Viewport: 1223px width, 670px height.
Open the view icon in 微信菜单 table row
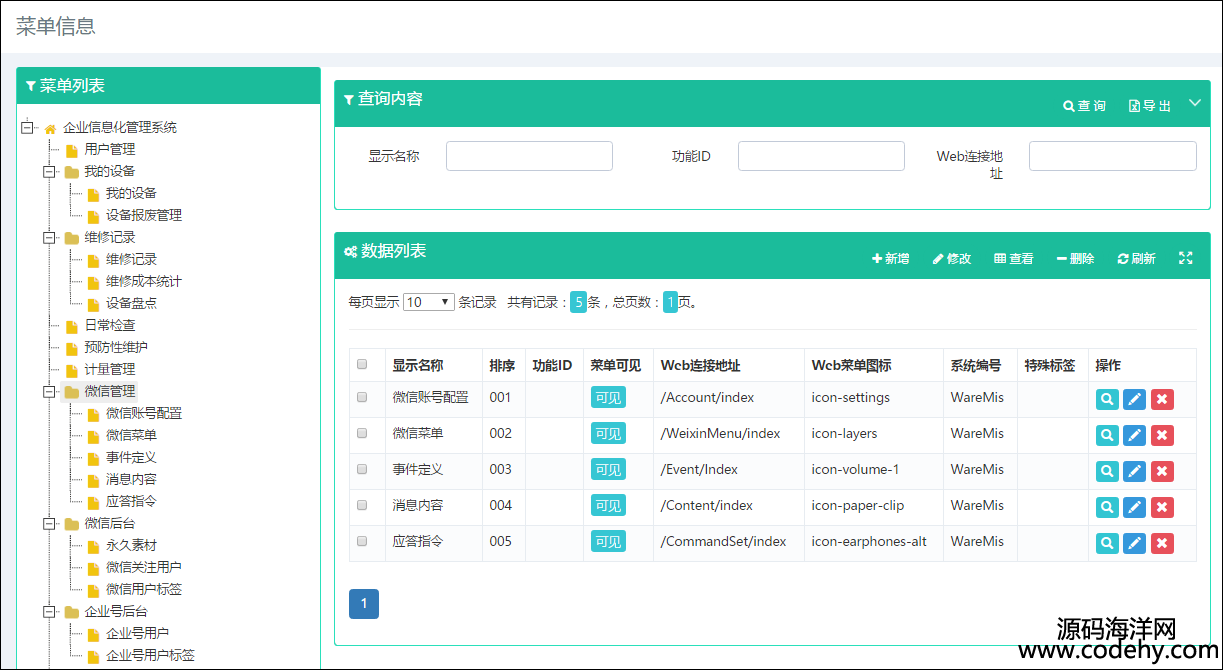(1107, 435)
